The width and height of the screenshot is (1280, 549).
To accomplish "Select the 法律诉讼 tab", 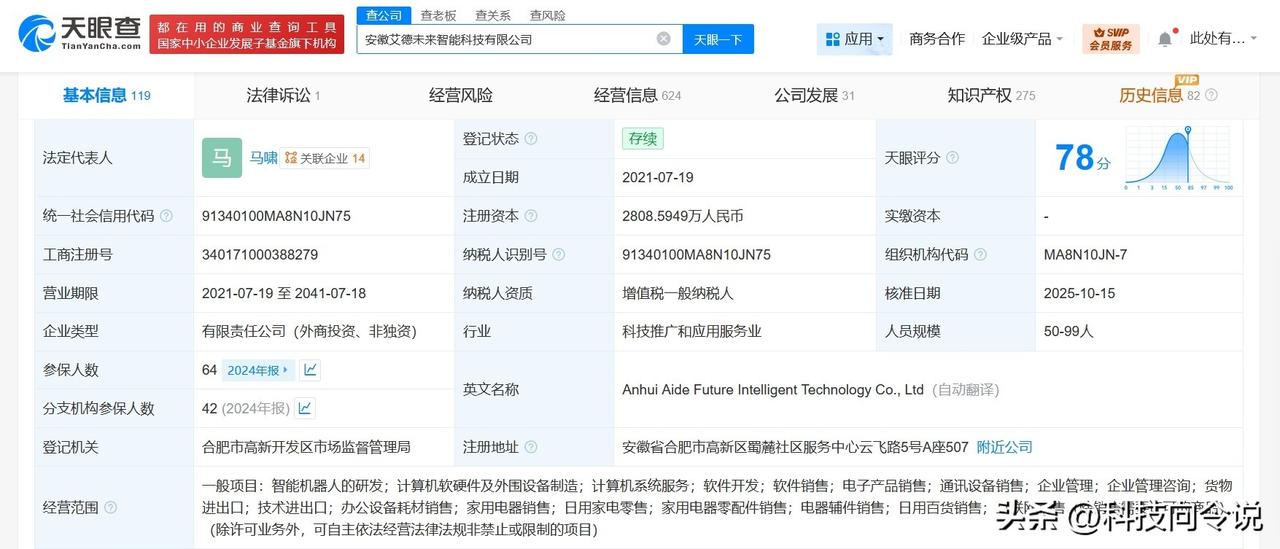I will pos(283,95).
